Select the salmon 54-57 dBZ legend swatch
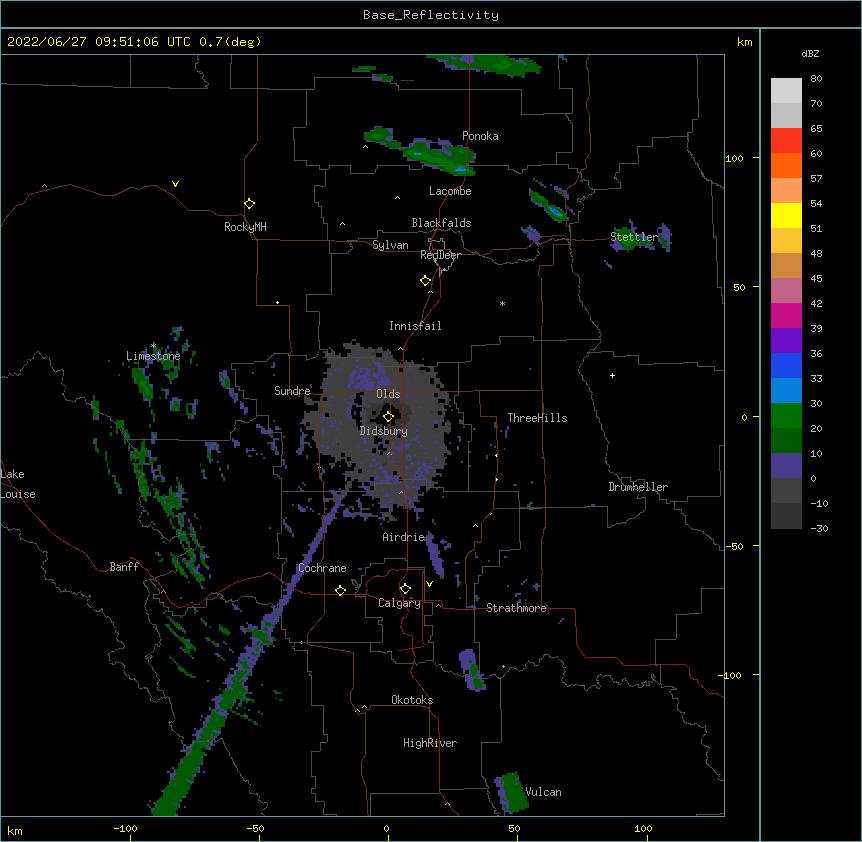Image resolution: width=862 pixels, height=842 pixels. pyautogui.click(x=786, y=190)
